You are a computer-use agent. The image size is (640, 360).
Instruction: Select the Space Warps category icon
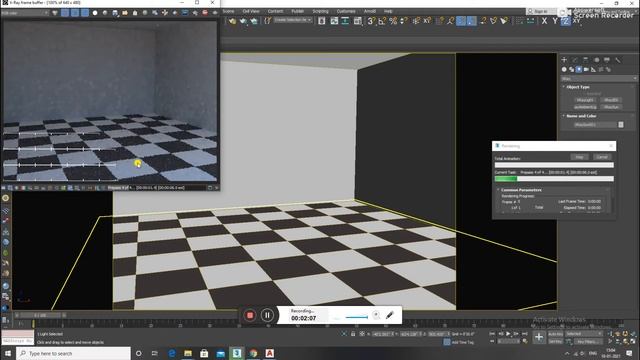pos(601,69)
